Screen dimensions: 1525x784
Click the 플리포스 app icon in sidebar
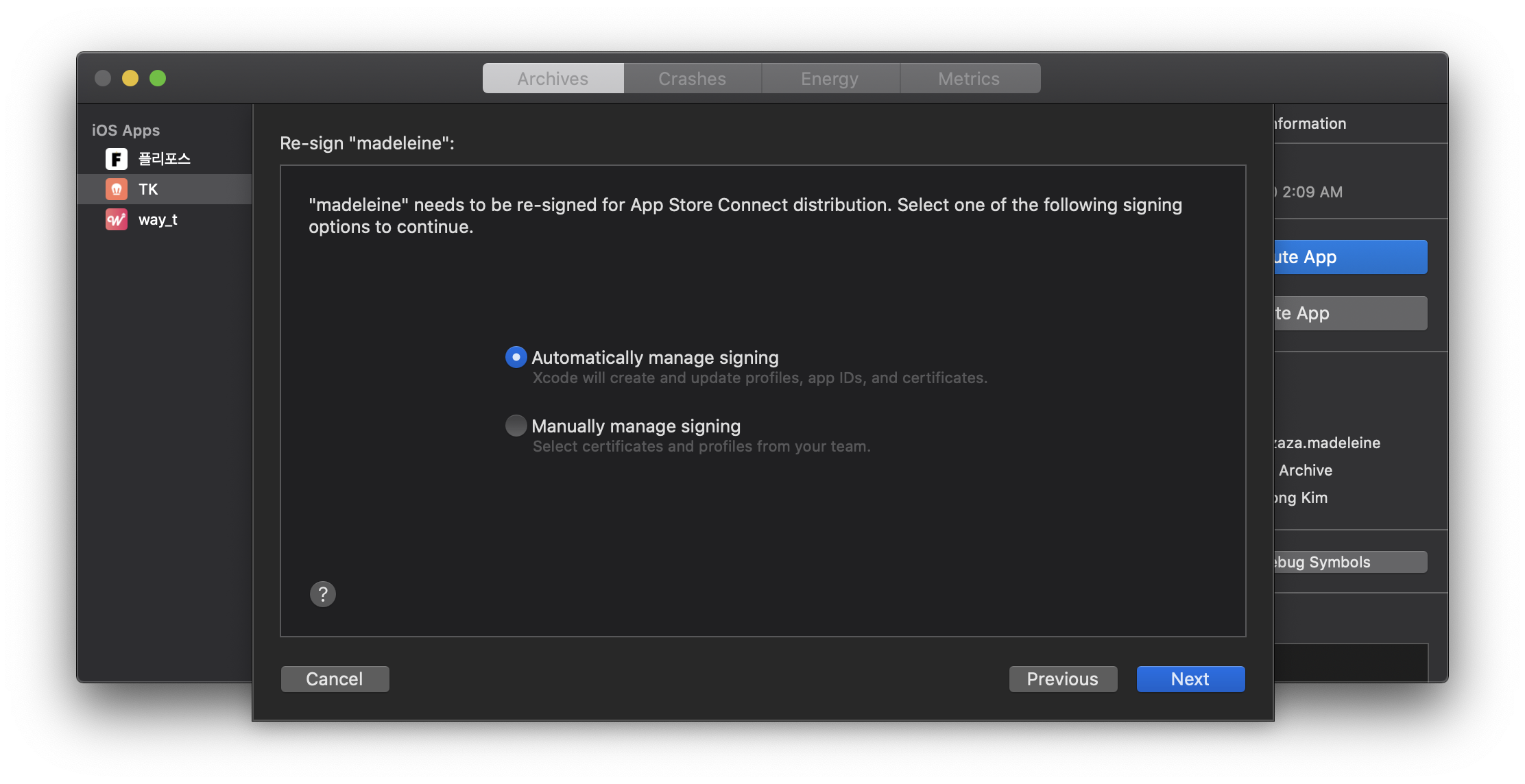coord(116,159)
